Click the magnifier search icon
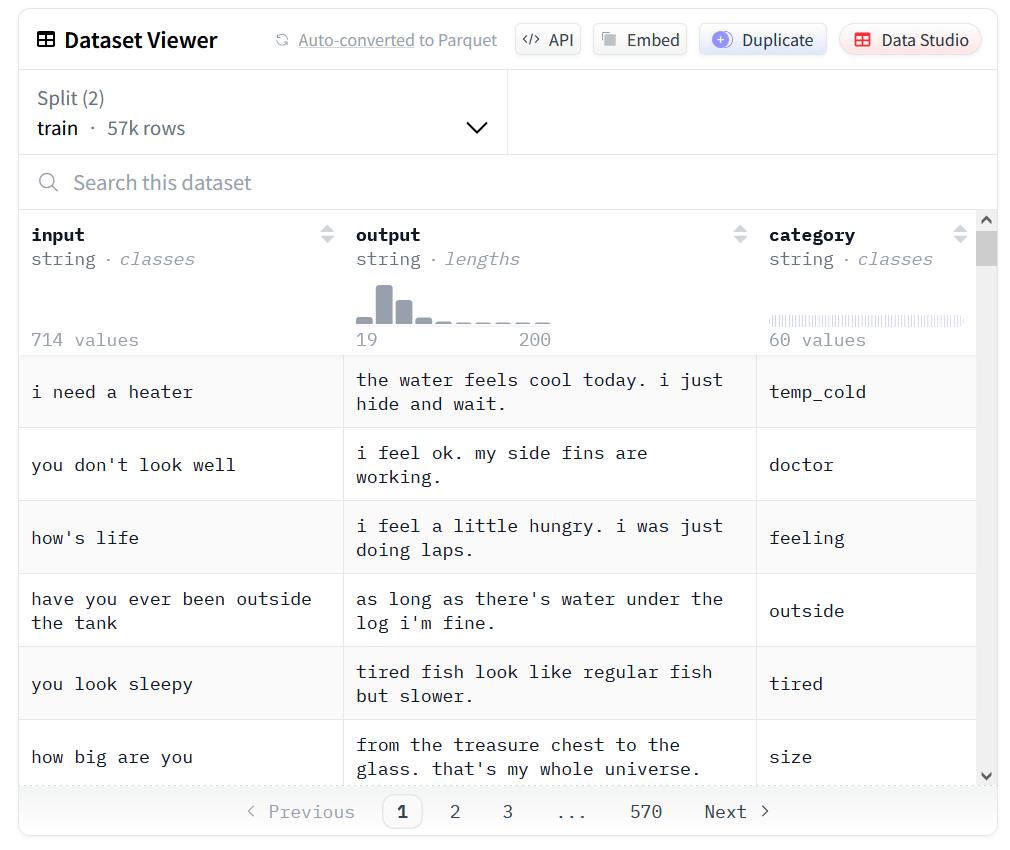 [x=48, y=182]
